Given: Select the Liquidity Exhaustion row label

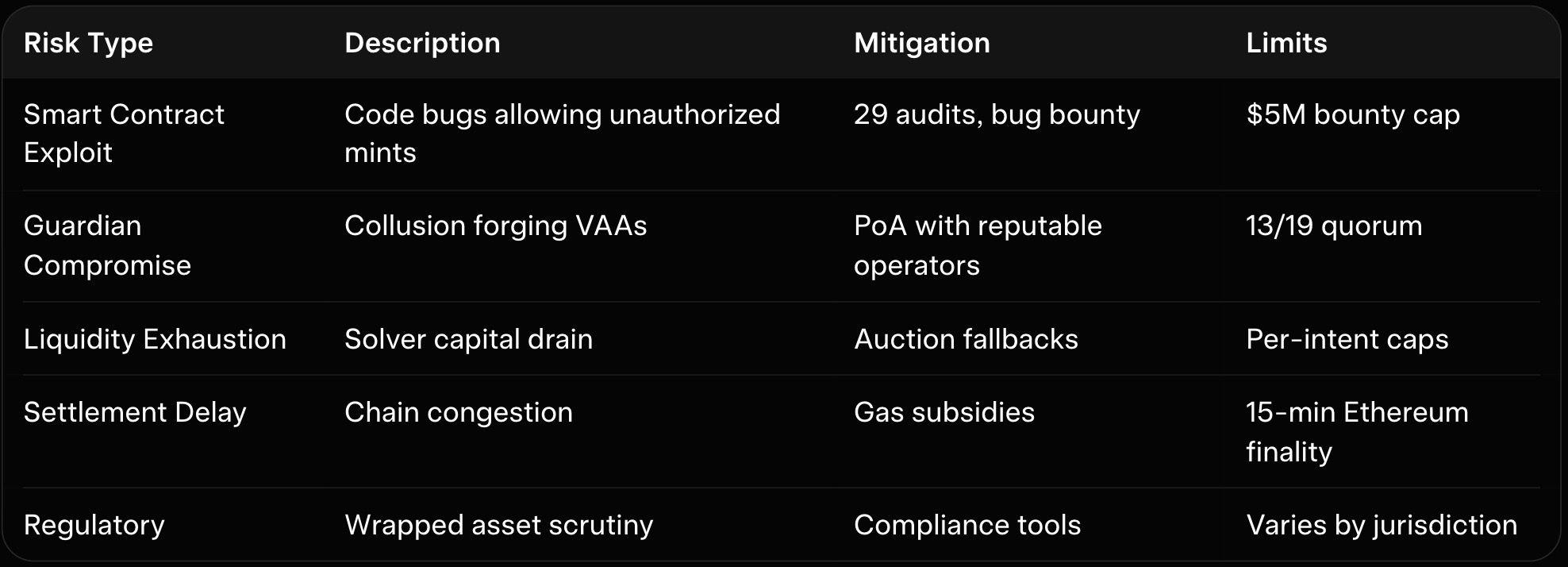Looking at the screenshot, I should (155, 339).
